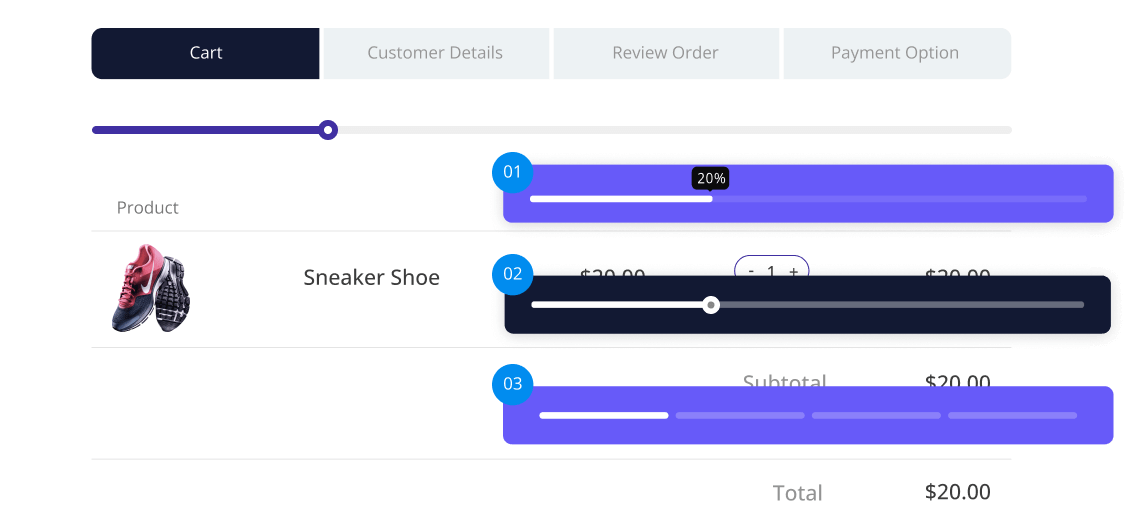Select the third step segment in bar 03

[876, 415]
